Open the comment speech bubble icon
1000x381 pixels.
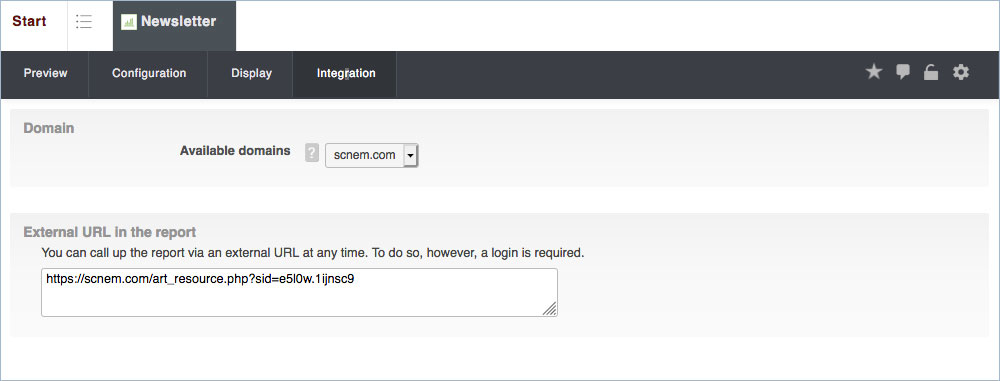pyautogui.click(x=902, y=72)
